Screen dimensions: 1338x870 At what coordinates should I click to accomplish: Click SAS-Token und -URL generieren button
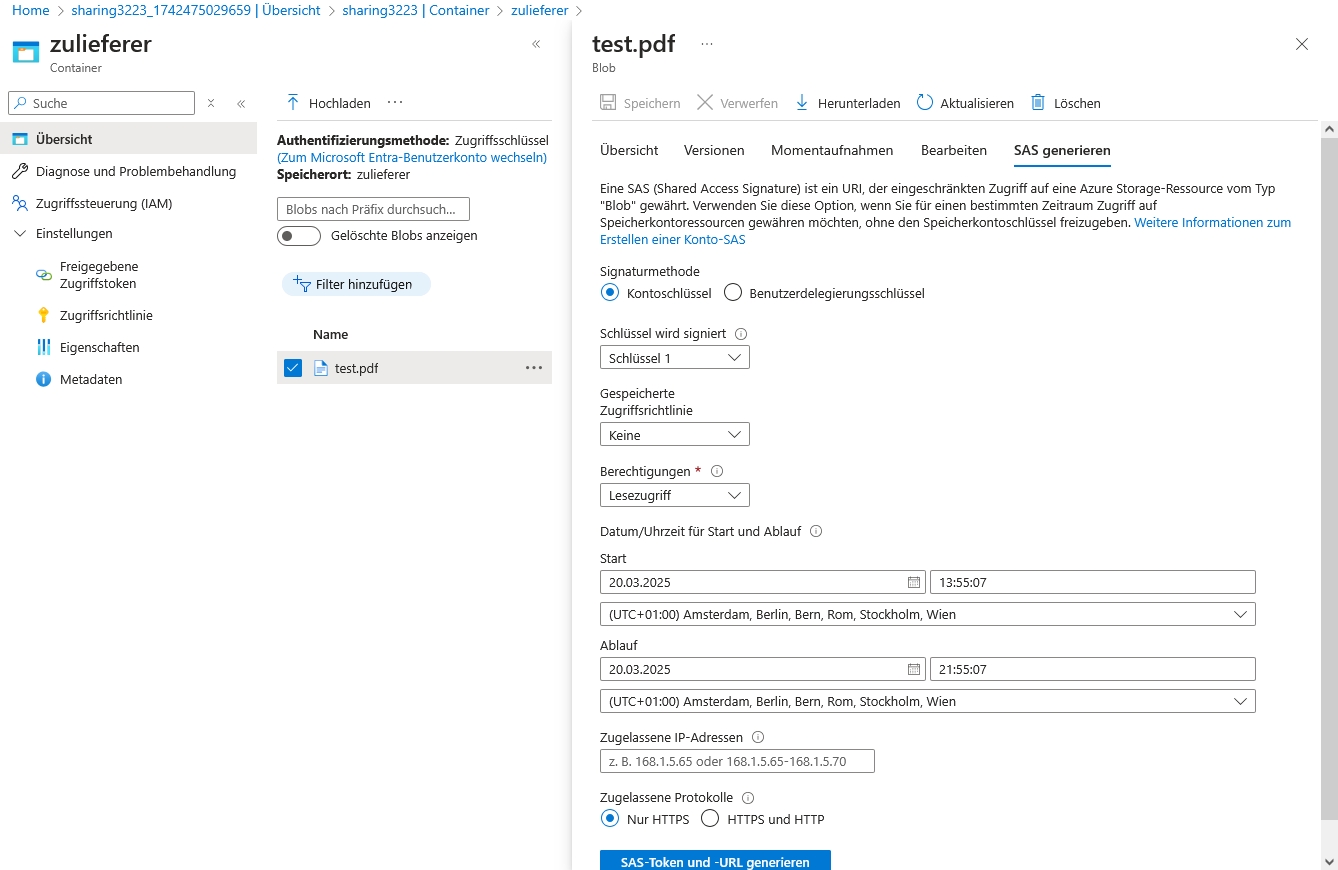[x=715, y=861]
